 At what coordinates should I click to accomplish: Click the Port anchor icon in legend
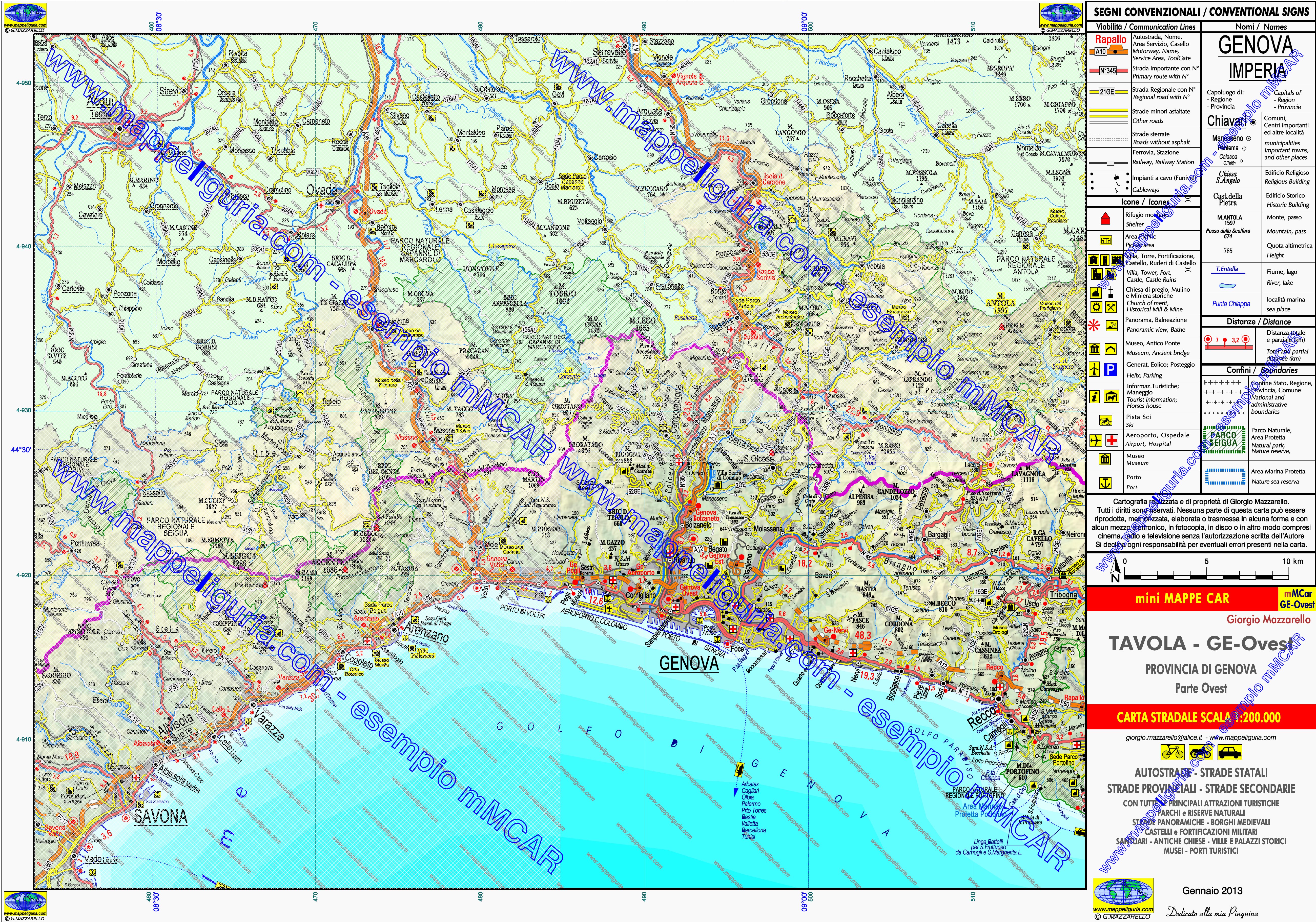click(x=1105, y=483)
